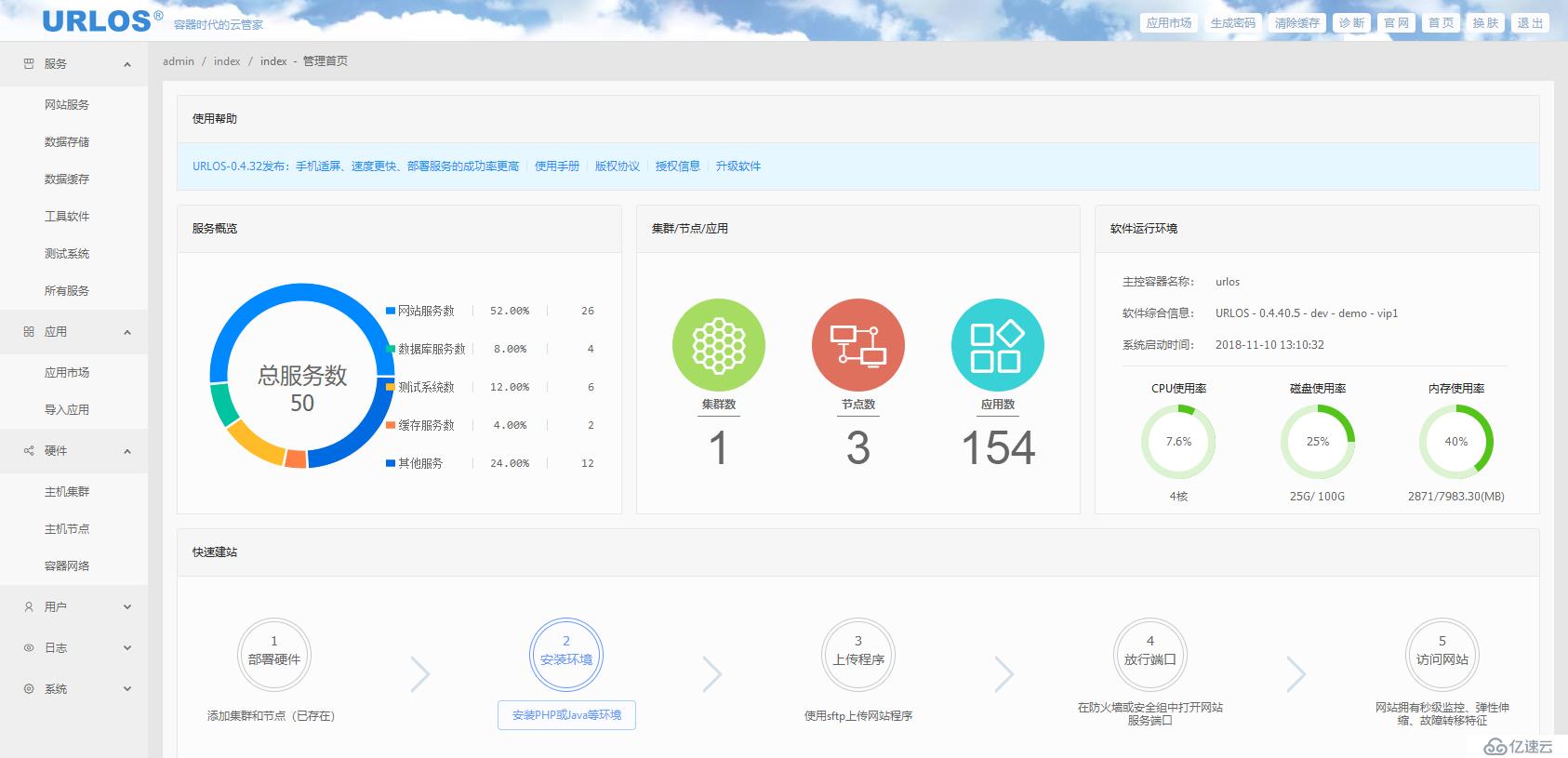1568x758 pixels.
Task: Open the 版权协议 link
Action: pos(618,166)
